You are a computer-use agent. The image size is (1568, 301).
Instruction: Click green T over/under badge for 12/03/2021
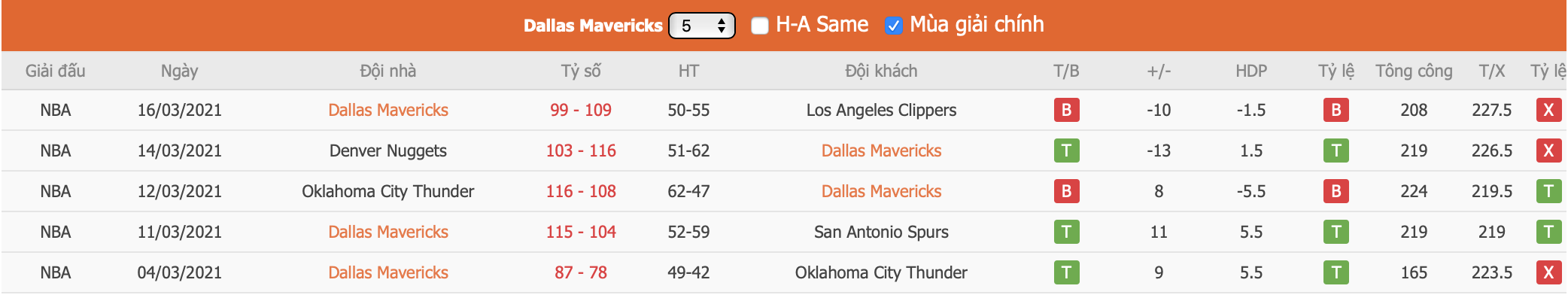click(1548, 192)
